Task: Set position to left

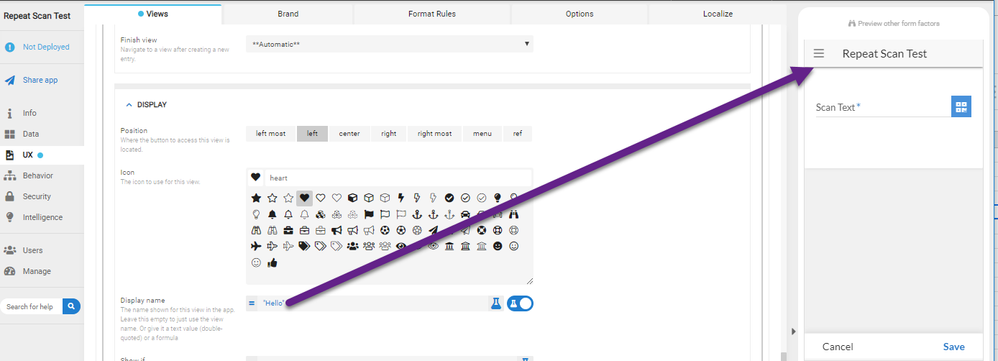Action: pyautogui.click(x=312, y=134)
